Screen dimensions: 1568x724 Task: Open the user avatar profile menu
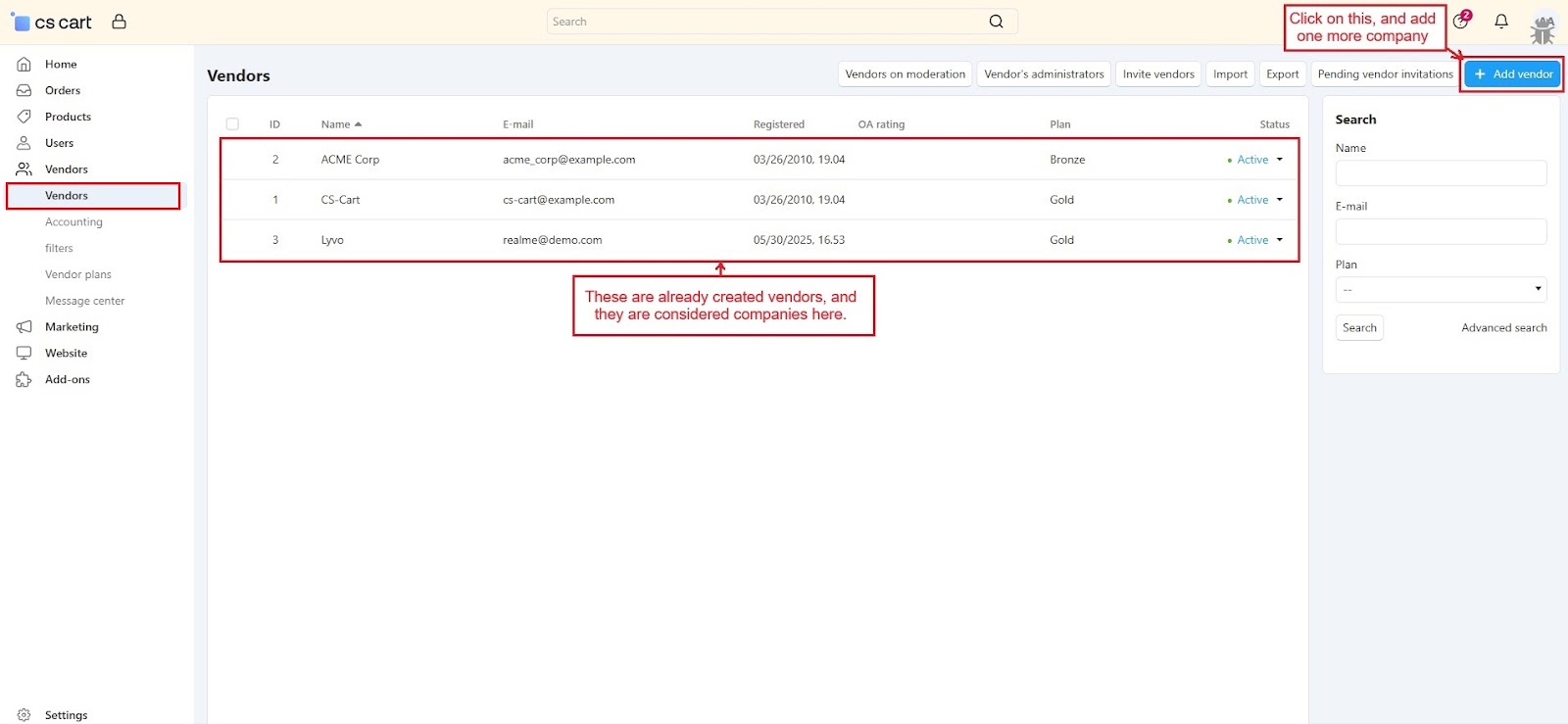click(x=1543, y=29)
